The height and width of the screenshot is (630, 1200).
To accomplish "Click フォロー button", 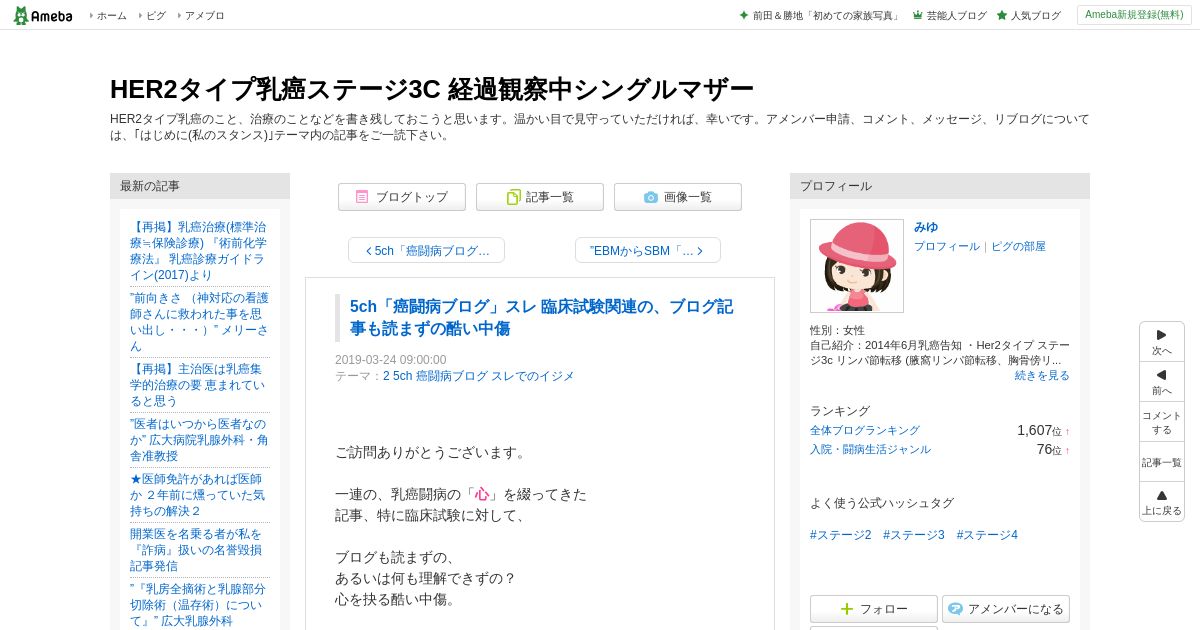I will tap(874, 609).
